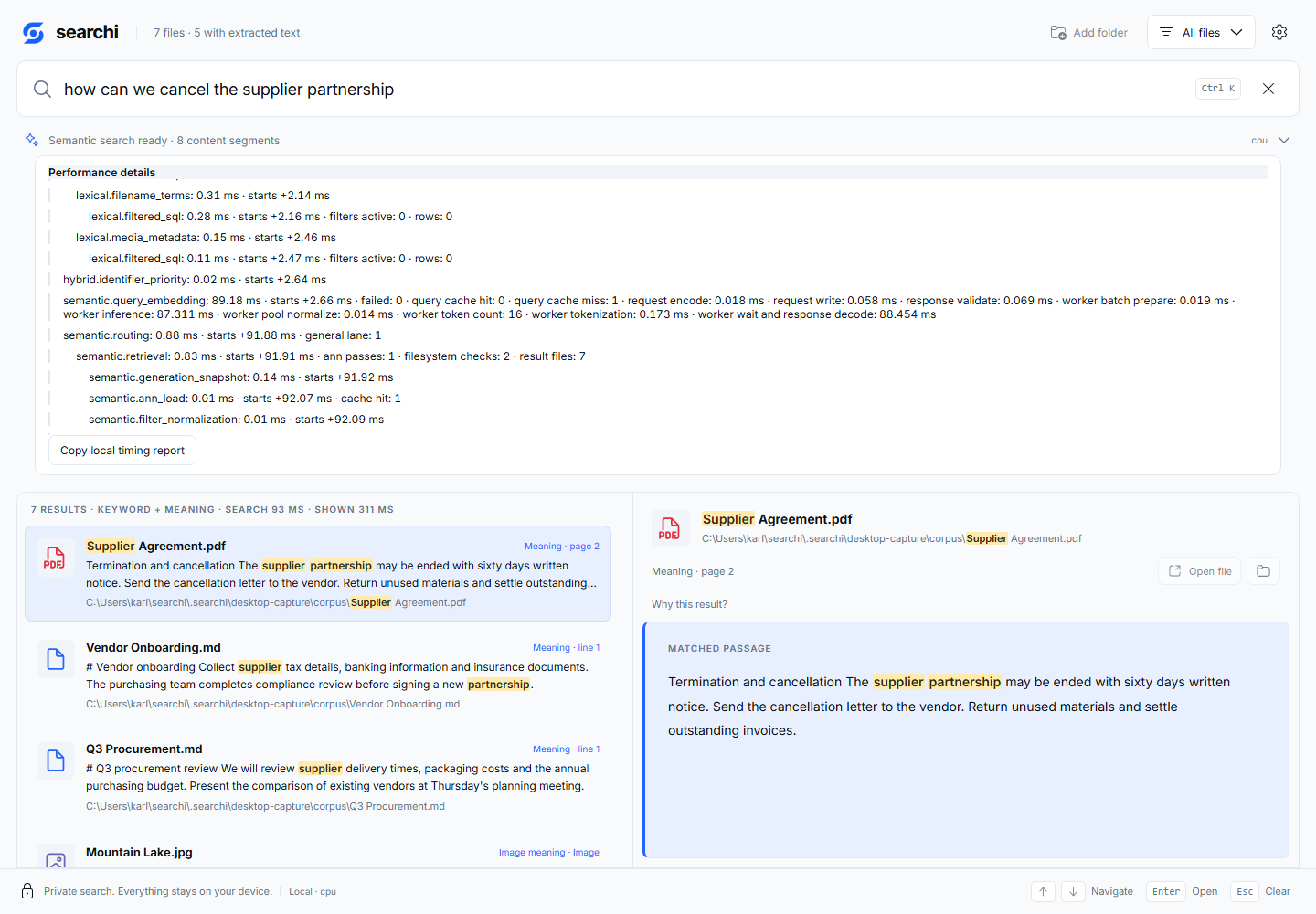The image size is (1316, 914).
Task: Select the Mountain Lake.jpg result
Action: [318, 852]
